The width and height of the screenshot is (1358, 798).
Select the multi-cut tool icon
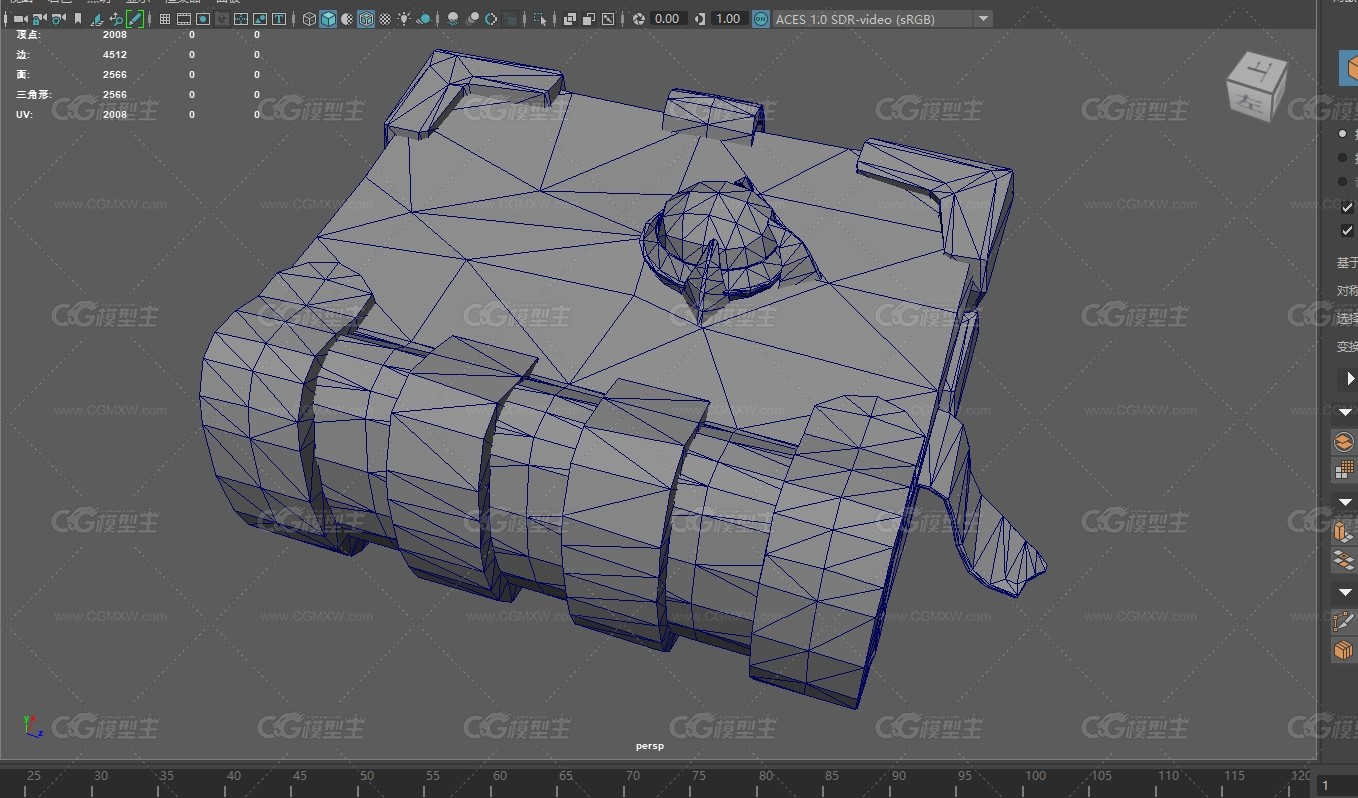[1344, 622]
